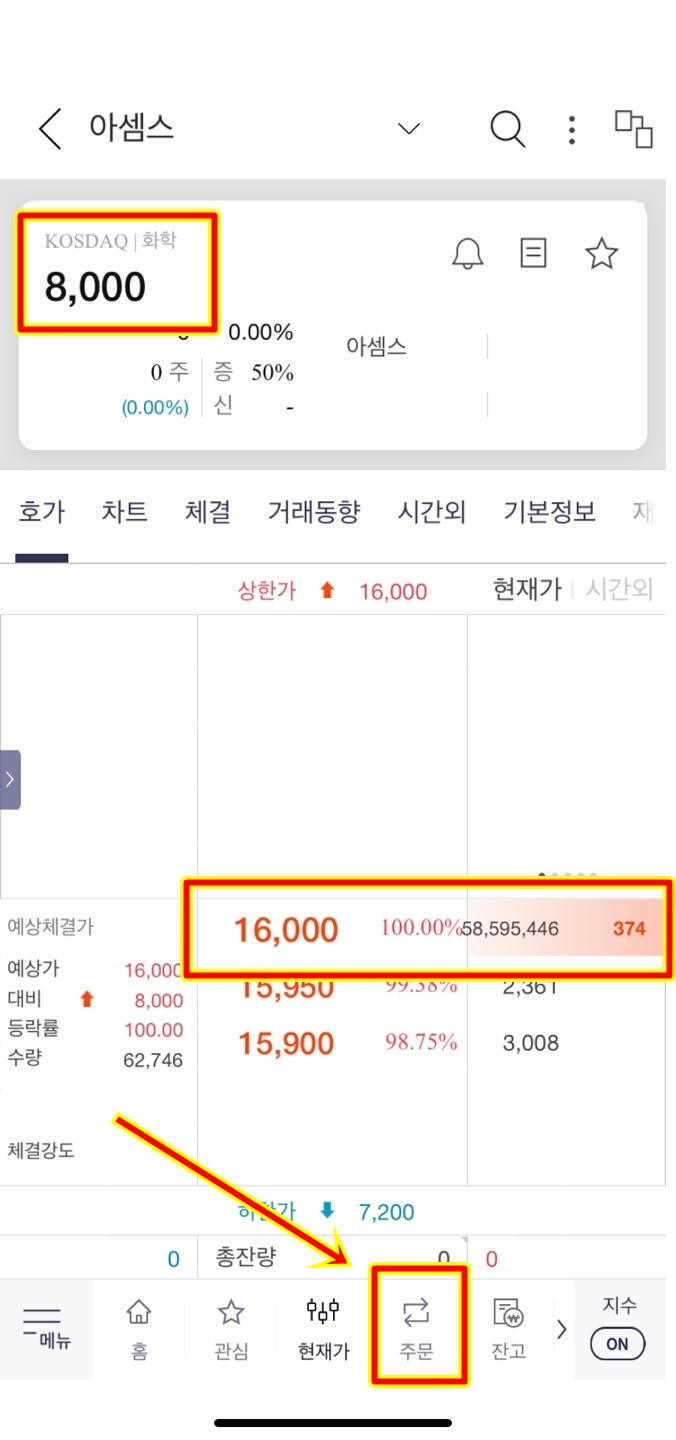676x1440 pixels.
Task: Select the 16,000 asking price row
Action: [x=286, y=930]
